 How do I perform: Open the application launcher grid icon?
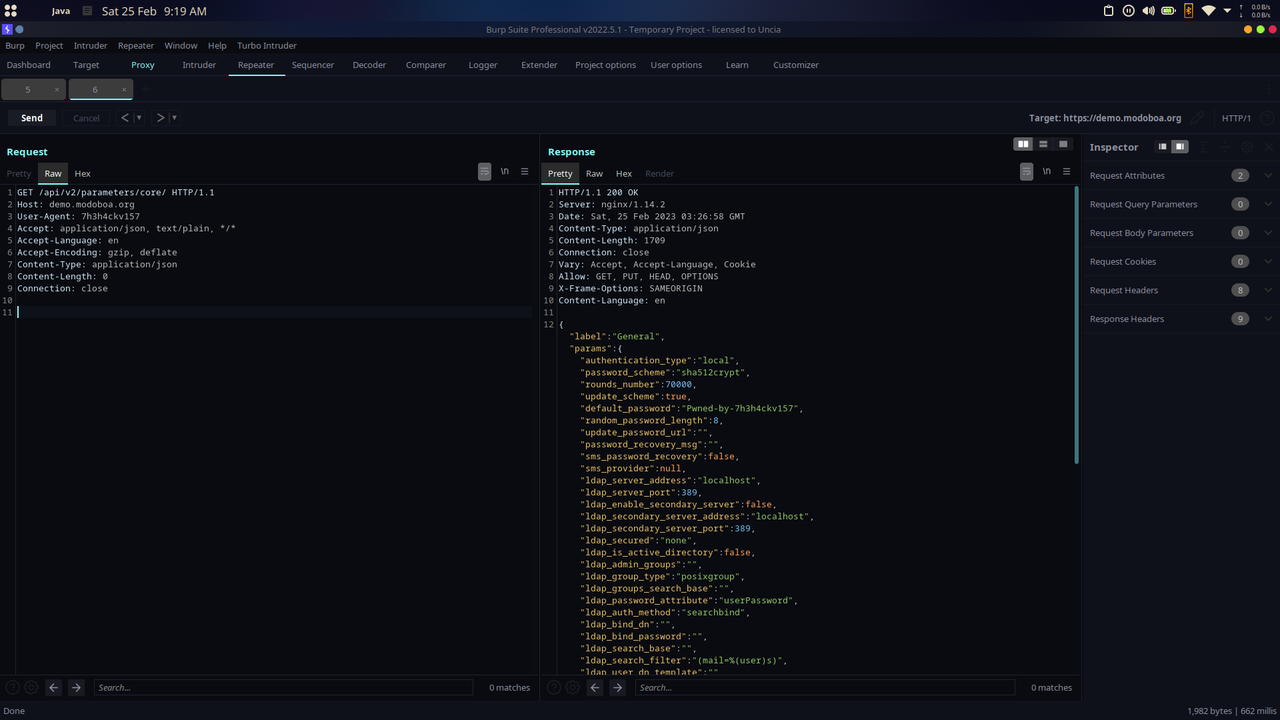pyautogui.click(x=11, y=11)
